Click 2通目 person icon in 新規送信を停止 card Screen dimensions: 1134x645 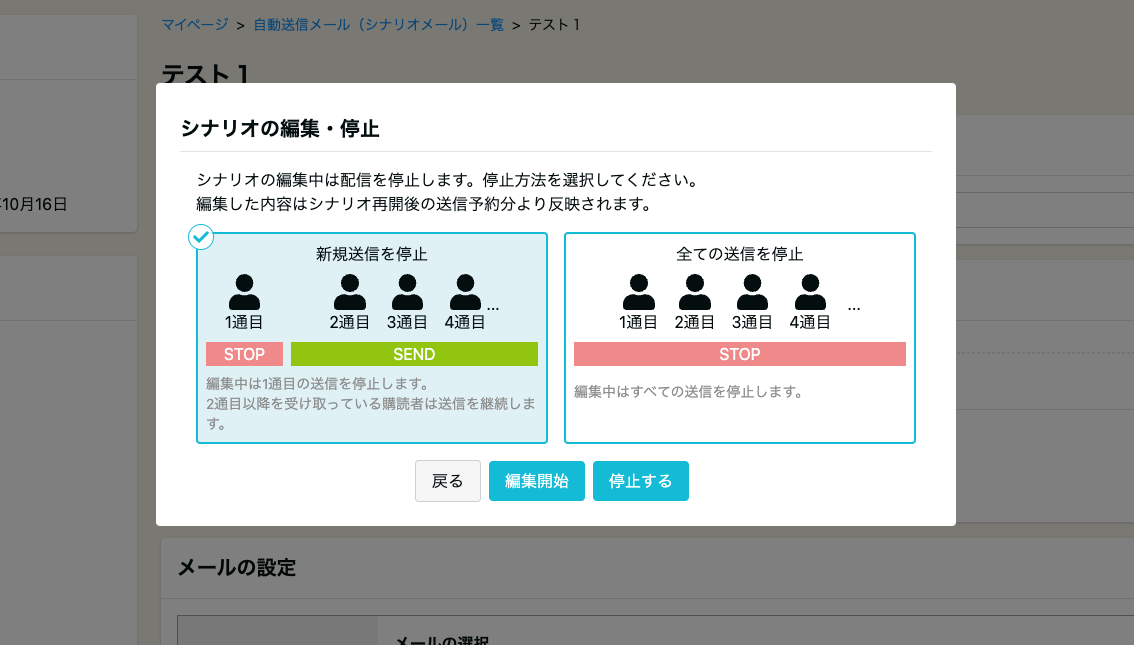350,292
